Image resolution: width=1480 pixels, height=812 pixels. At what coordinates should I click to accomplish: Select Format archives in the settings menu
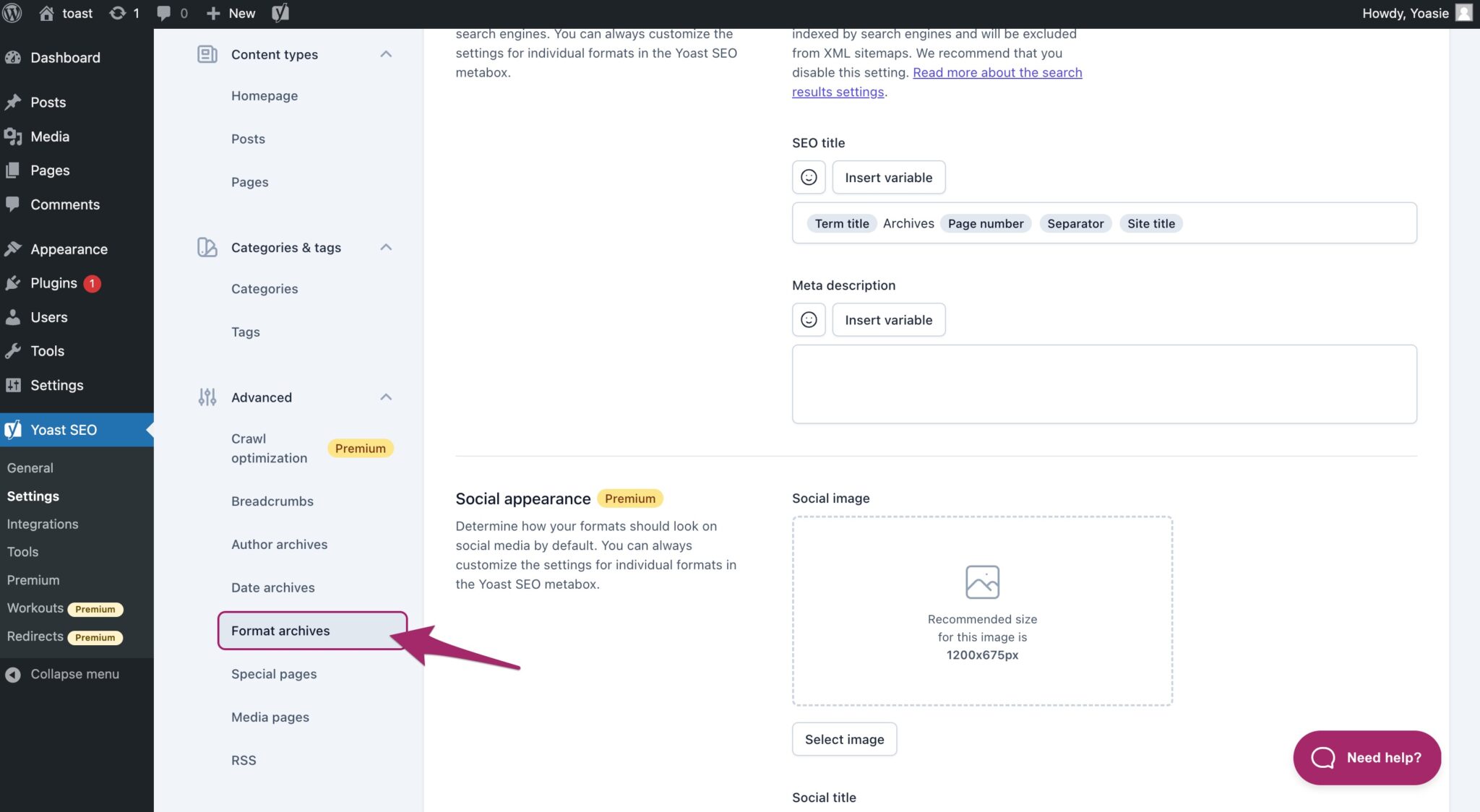[280, 630]
